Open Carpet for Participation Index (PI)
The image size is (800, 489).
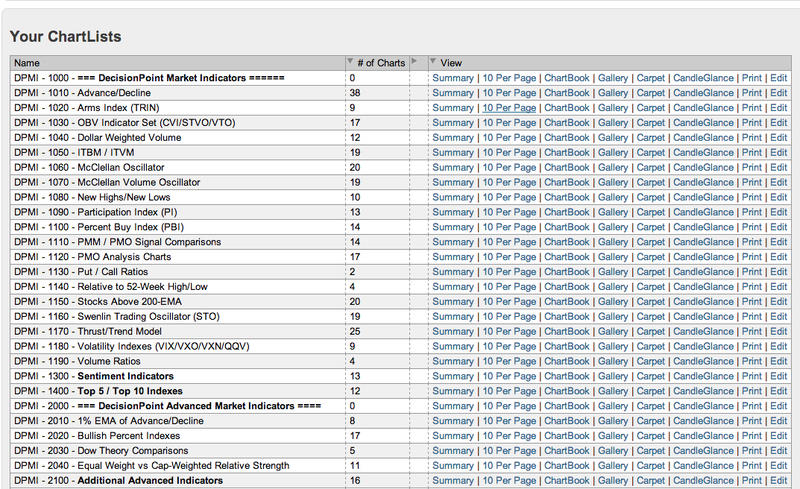point(651,212)
